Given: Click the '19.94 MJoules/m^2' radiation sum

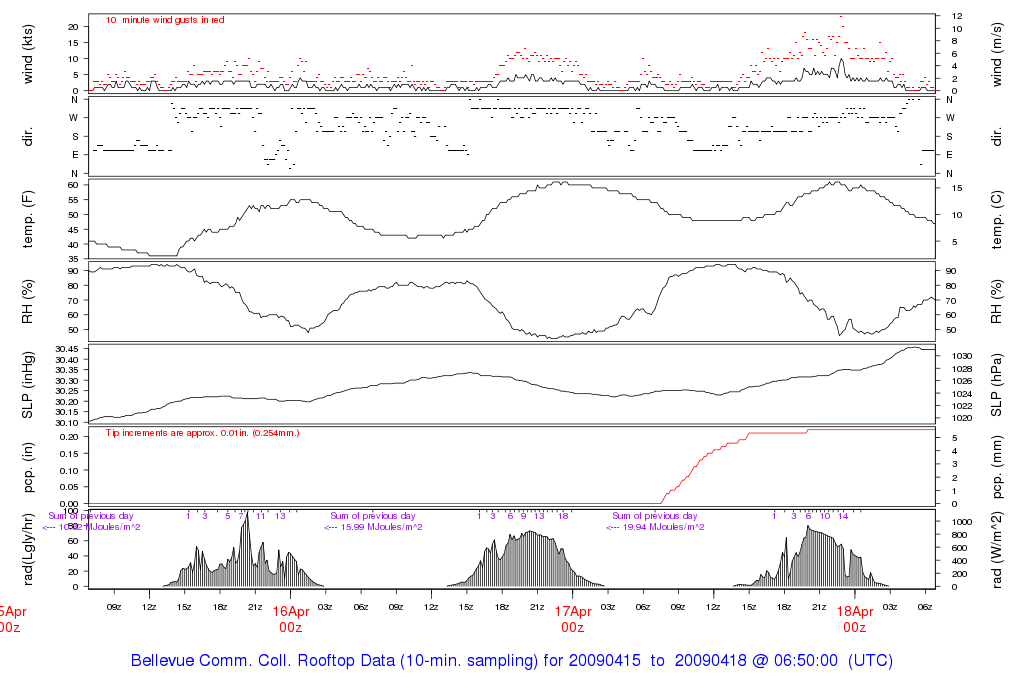Looking at the screenshot, I should point(664,527).
